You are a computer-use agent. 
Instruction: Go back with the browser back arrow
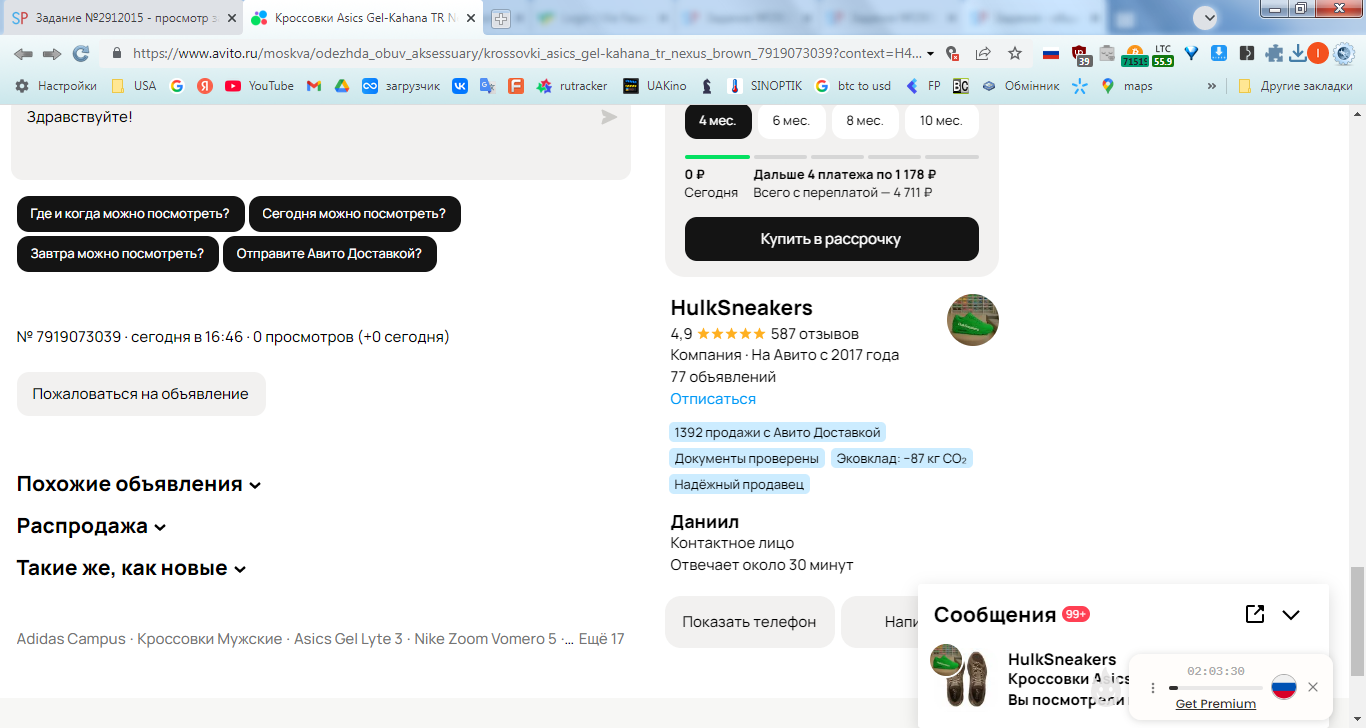click(22, 54)
